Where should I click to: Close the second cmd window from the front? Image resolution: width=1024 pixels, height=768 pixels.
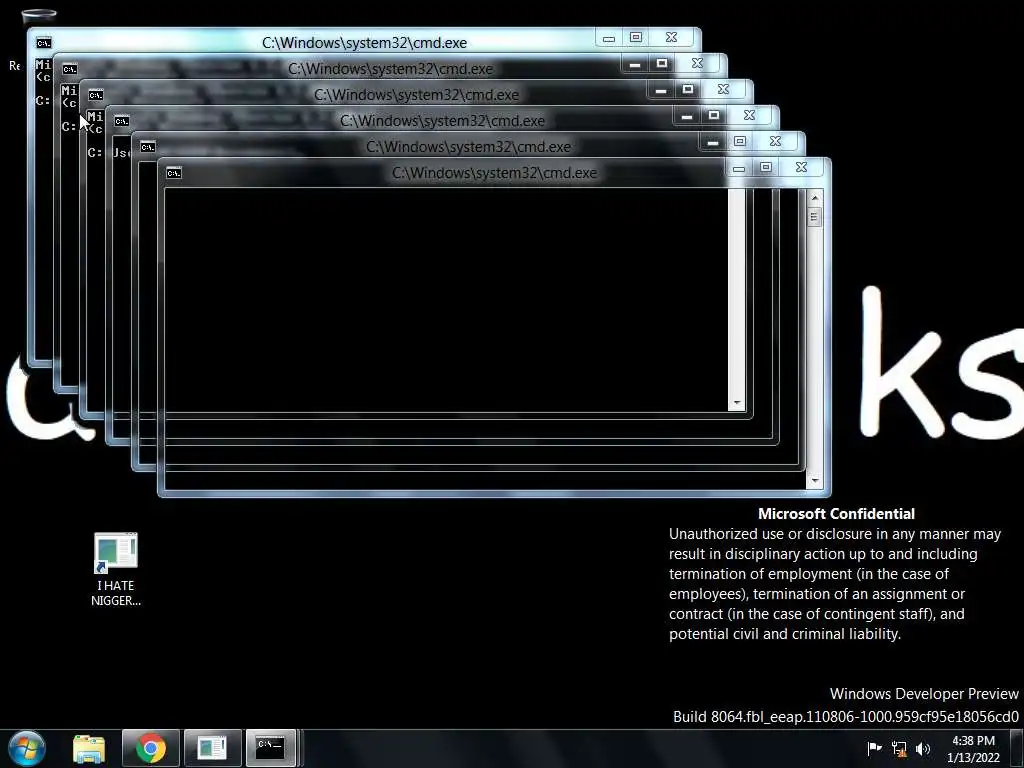tap(775, 142)
